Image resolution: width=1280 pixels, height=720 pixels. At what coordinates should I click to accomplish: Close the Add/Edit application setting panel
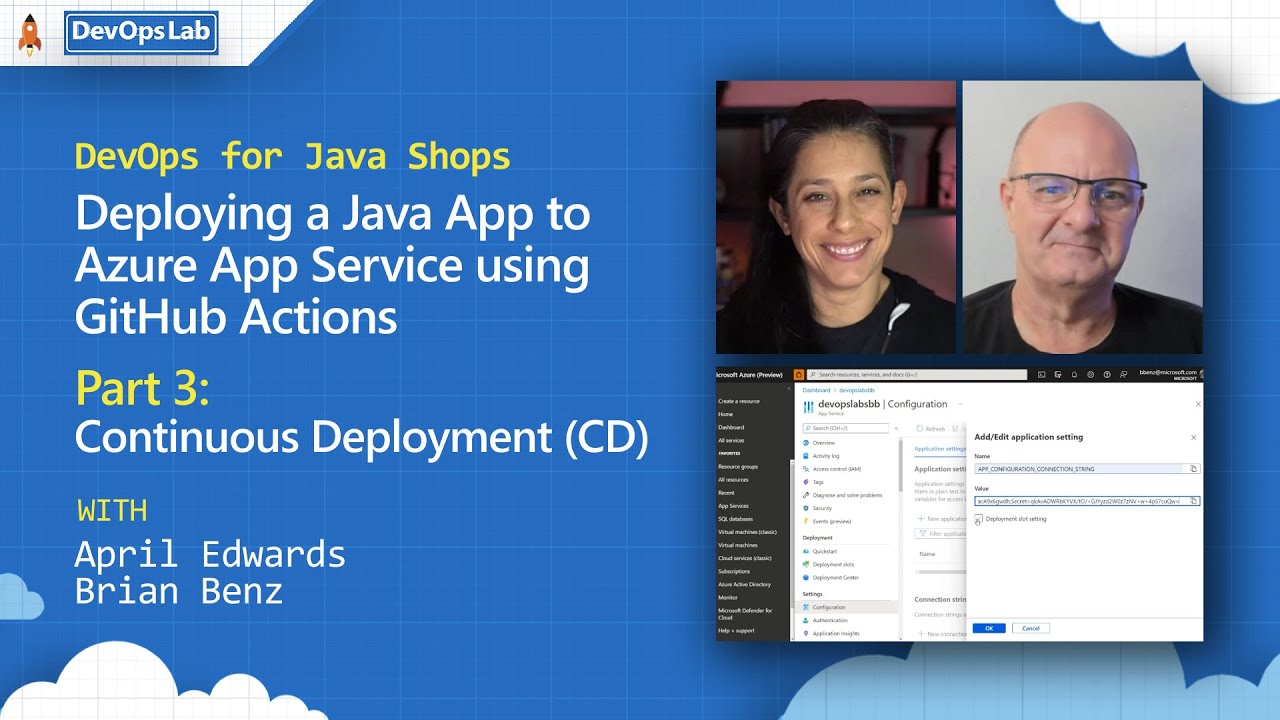coord(1194,437)
